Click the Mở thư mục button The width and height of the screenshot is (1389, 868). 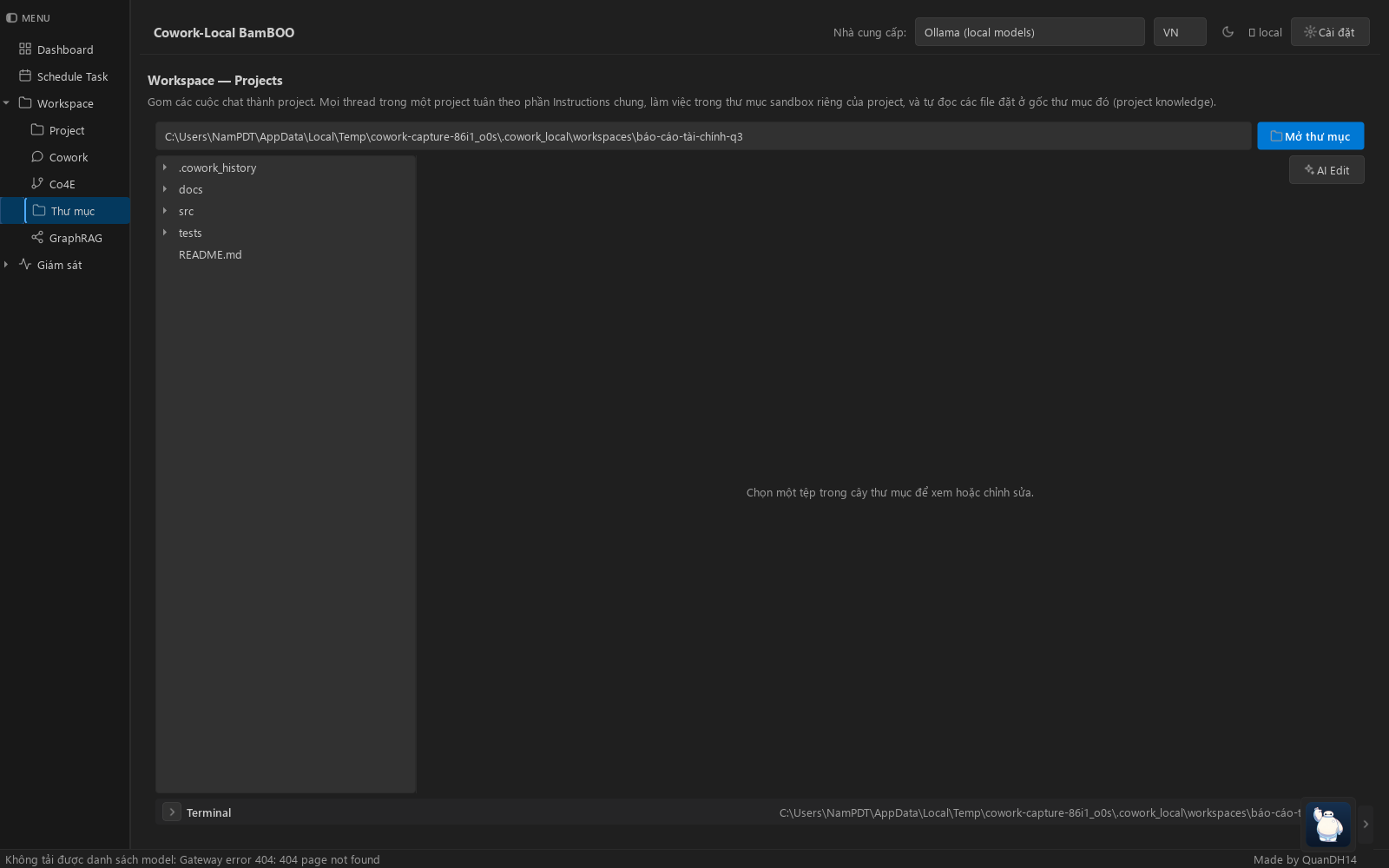click(1310, 136)
